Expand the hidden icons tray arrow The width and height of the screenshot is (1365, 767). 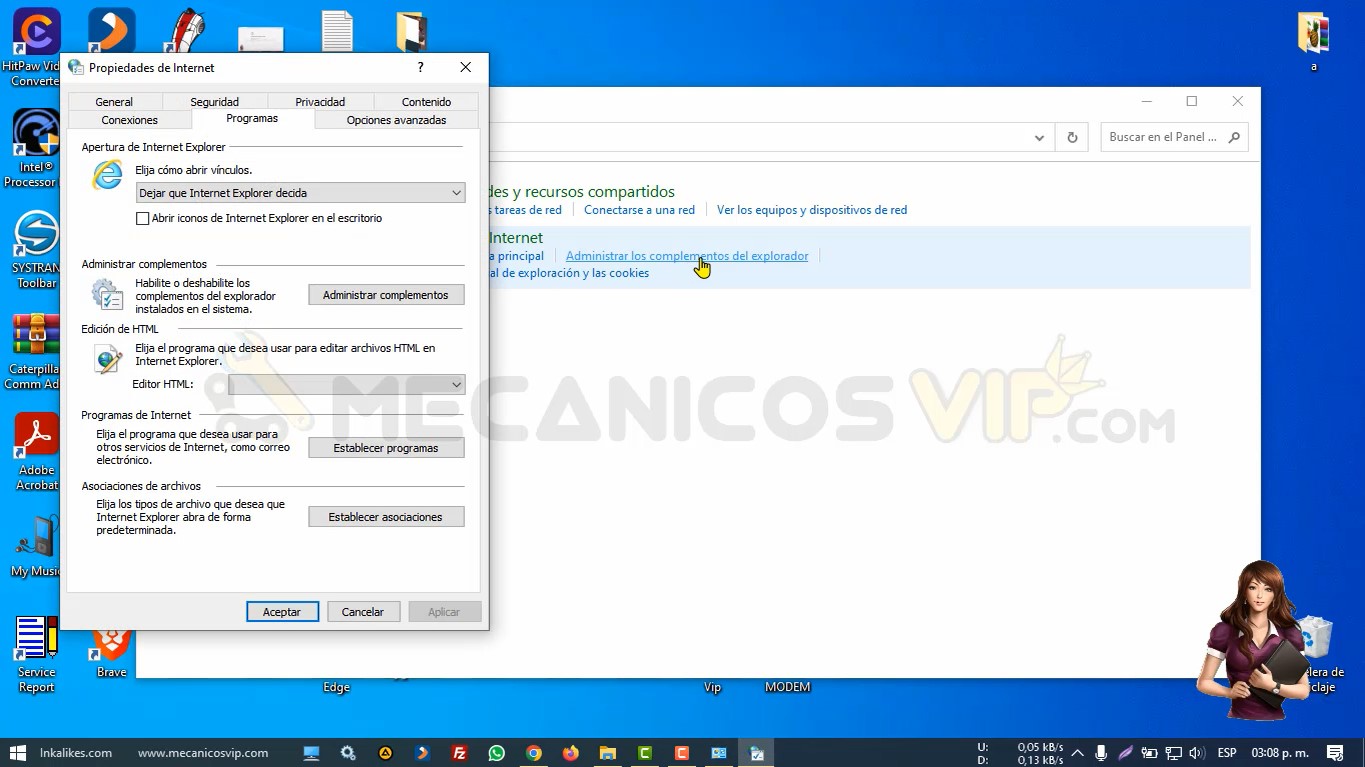point(1078,752)
